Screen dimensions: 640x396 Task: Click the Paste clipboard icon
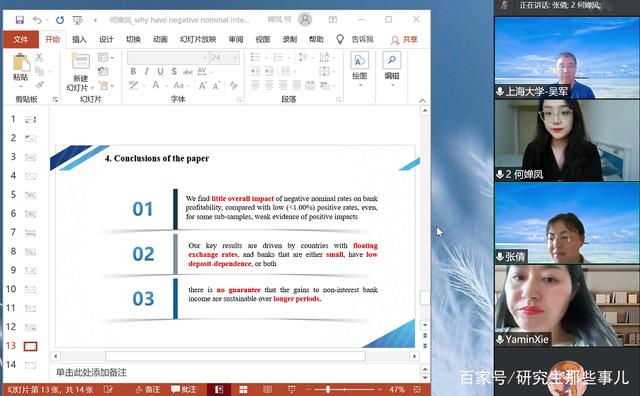(20, 62)
